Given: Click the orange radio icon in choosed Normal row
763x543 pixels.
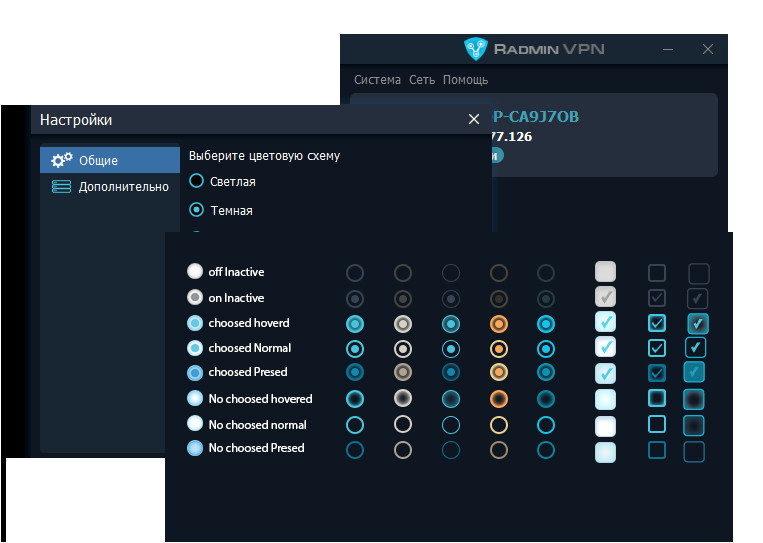Looking at the screenshot, I should (x=499, y=349).
